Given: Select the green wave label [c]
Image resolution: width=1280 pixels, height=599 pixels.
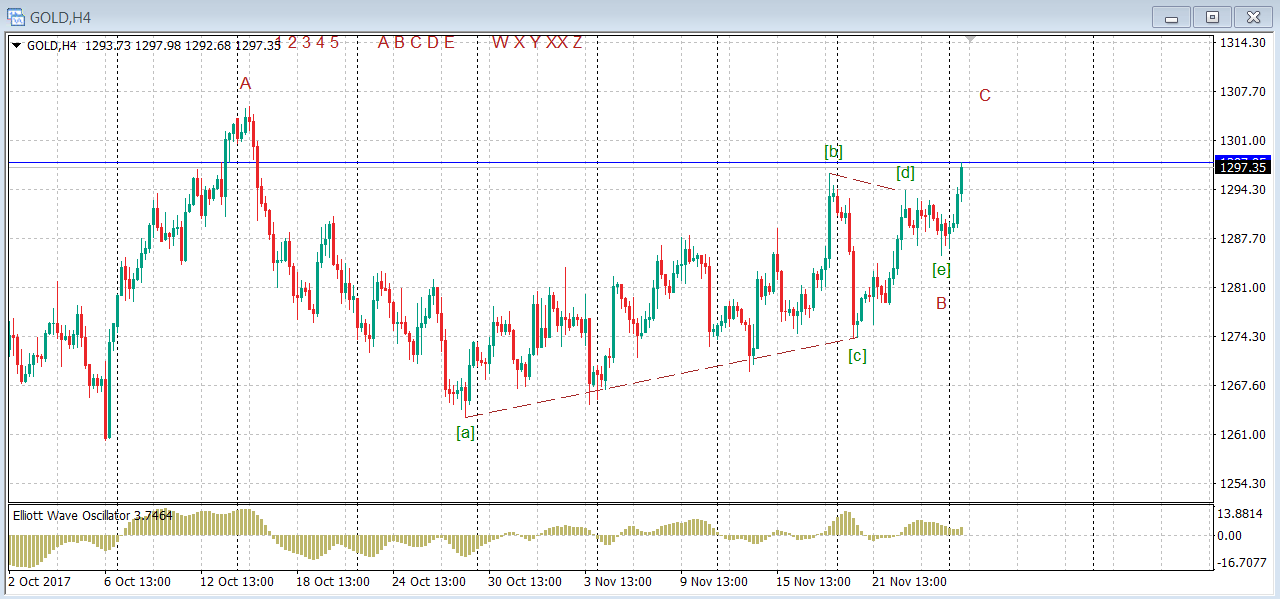Looking at the screenshot, I should click(857, 355).
